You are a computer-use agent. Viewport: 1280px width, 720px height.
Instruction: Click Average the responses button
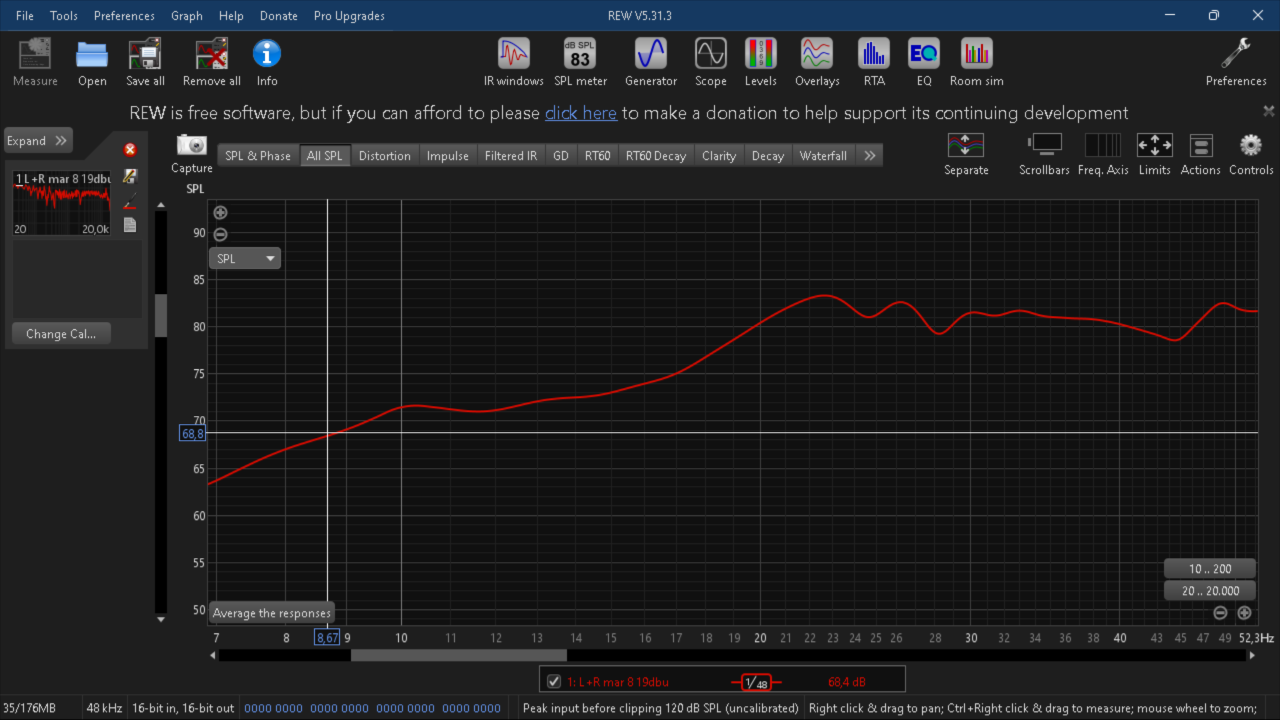coord(272,613)
